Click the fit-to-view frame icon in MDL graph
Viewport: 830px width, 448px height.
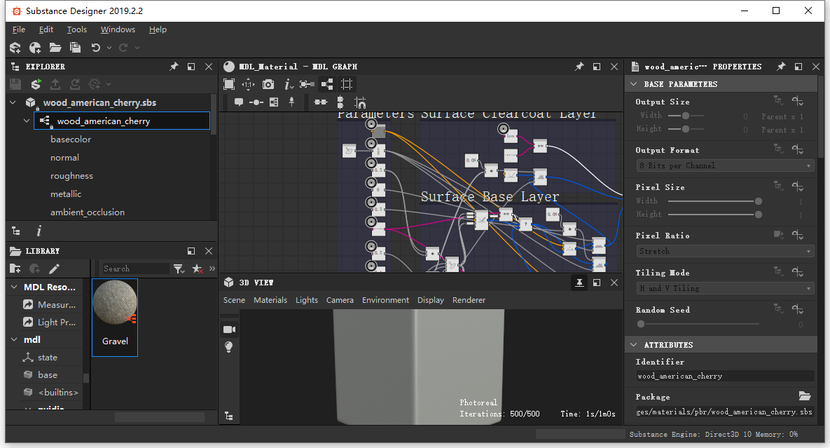pos(229,84)
